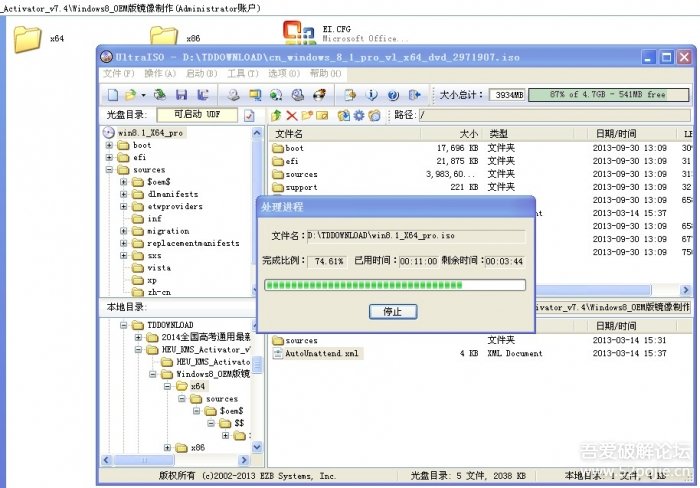Collapse the sources folder in disc tree
This screenshot has height=488, width=700.
click(x=109, y=170)
